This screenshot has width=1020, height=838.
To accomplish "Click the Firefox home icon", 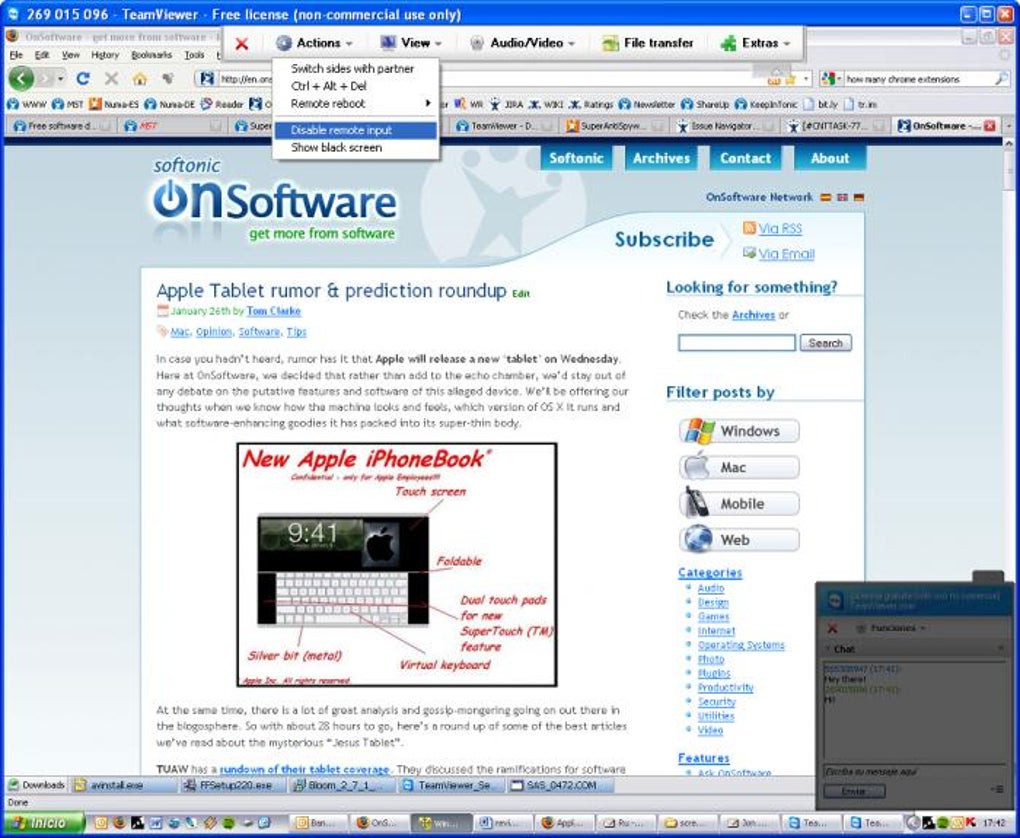I will 139,79.
